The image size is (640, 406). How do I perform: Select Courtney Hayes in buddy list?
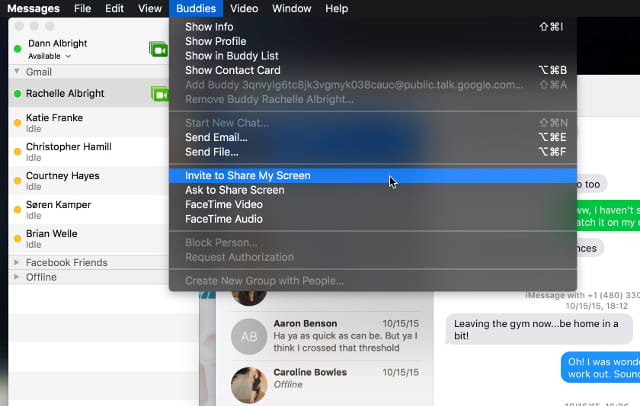click(x=89, y=181)
